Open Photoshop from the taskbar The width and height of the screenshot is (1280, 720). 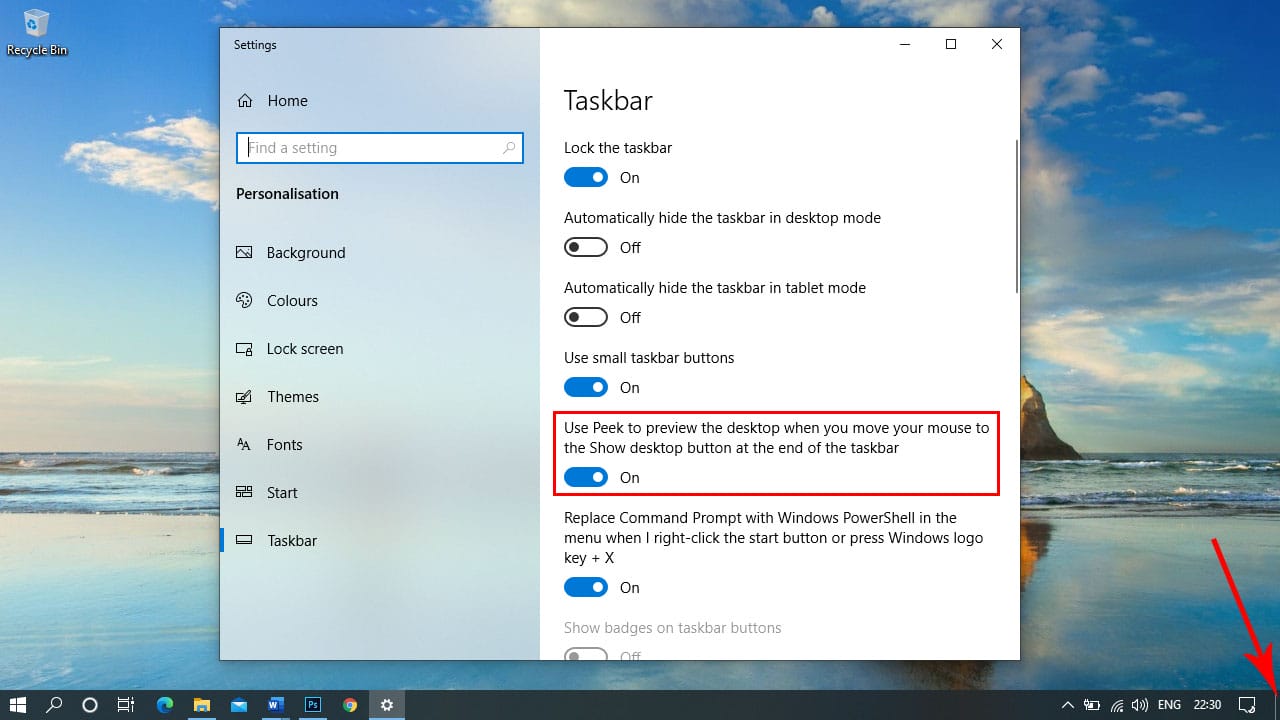[x=312, y=705]
